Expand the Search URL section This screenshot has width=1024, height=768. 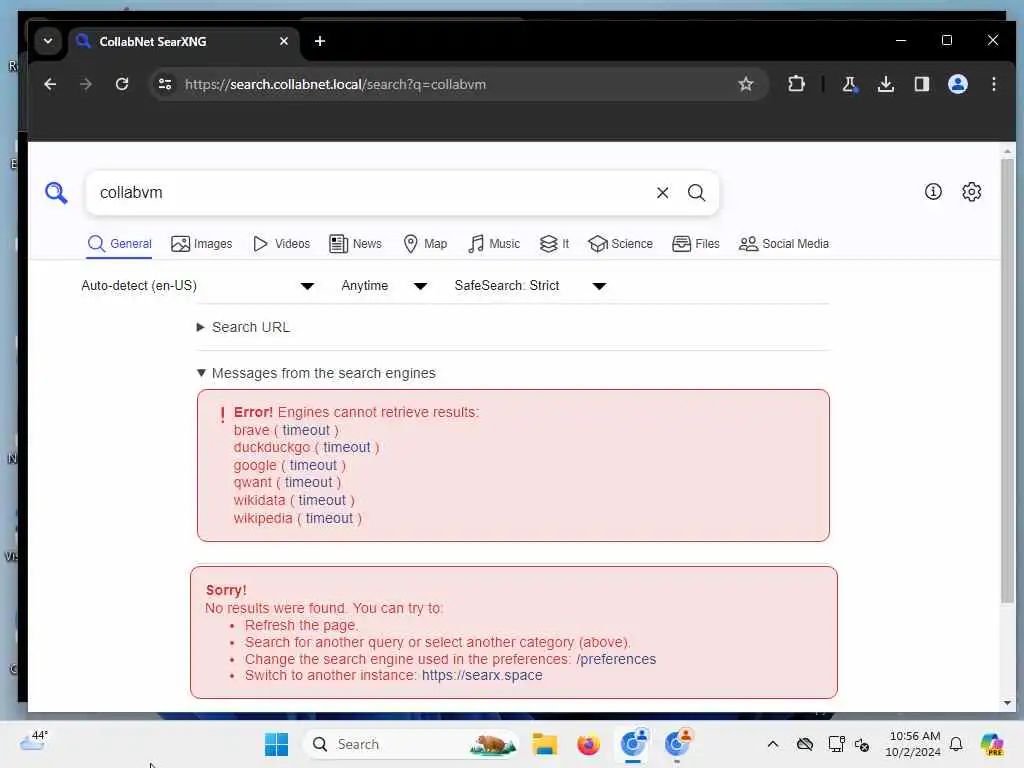[x=244, y=327]
